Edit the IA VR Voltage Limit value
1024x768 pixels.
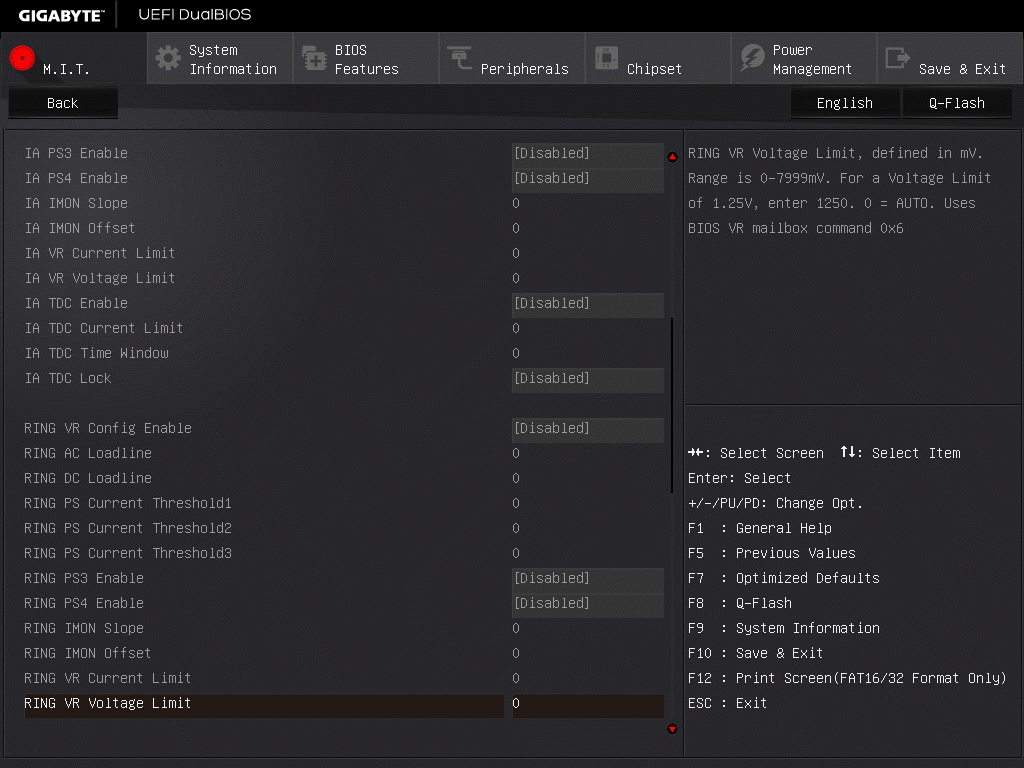coord(516,278)
